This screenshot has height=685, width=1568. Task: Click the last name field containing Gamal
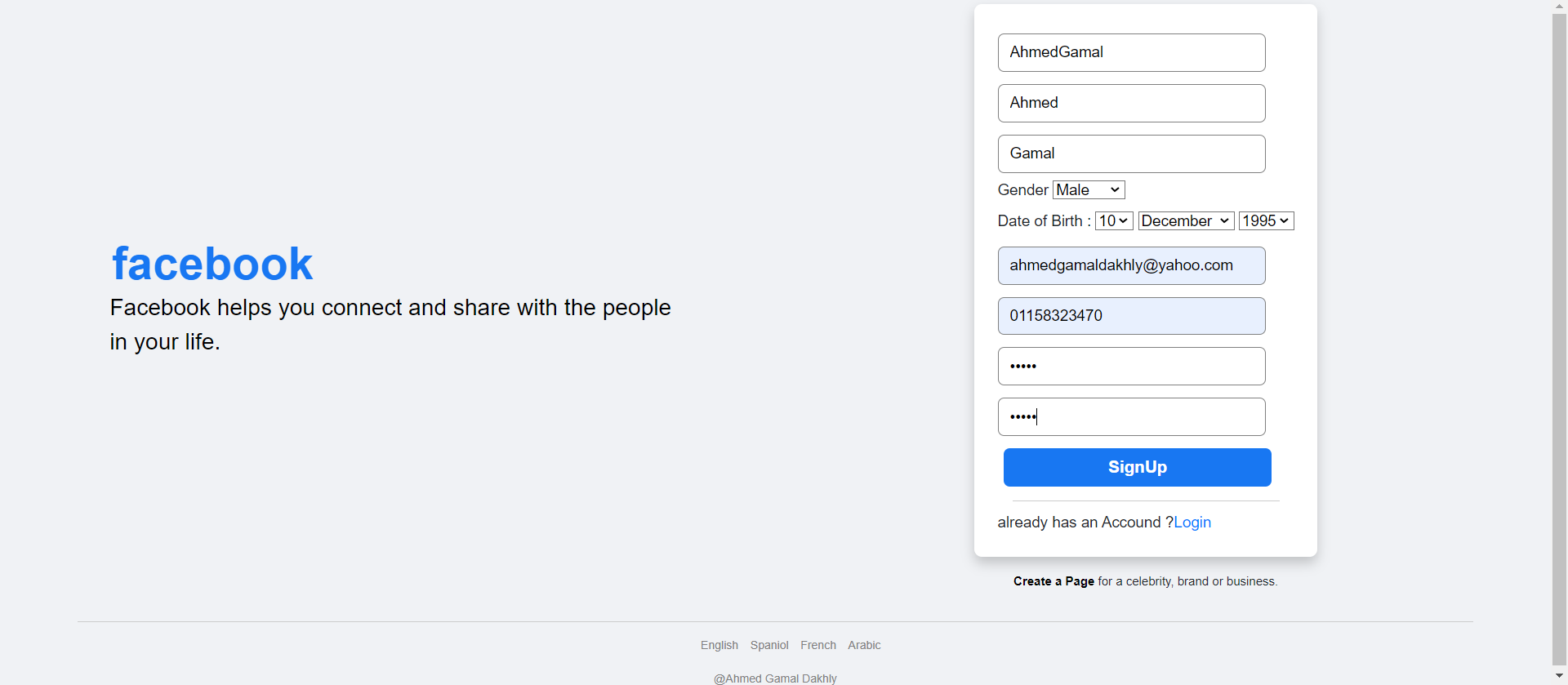1131,153
